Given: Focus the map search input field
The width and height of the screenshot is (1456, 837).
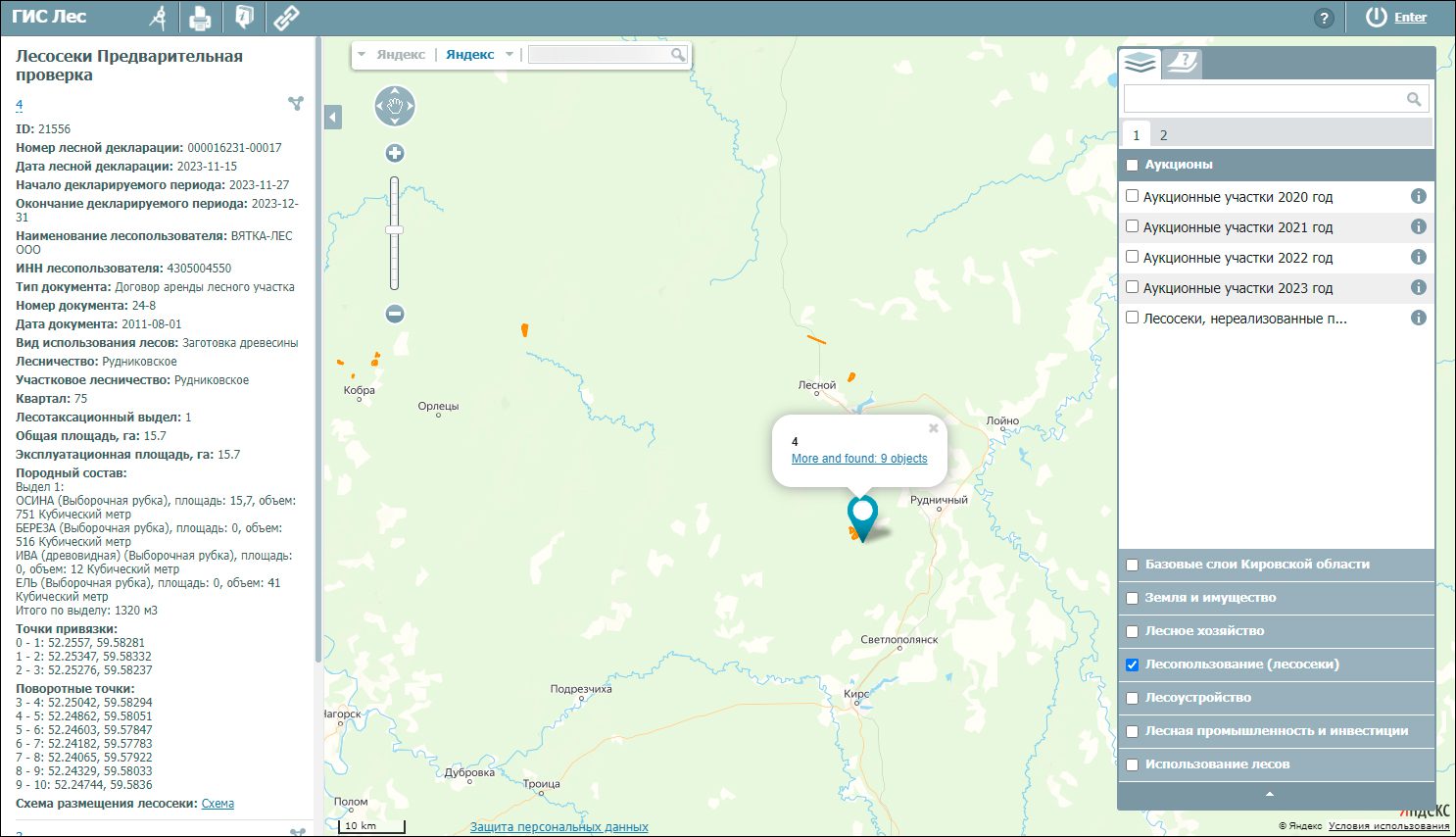Looking at the screenshot, I should 599,55.
